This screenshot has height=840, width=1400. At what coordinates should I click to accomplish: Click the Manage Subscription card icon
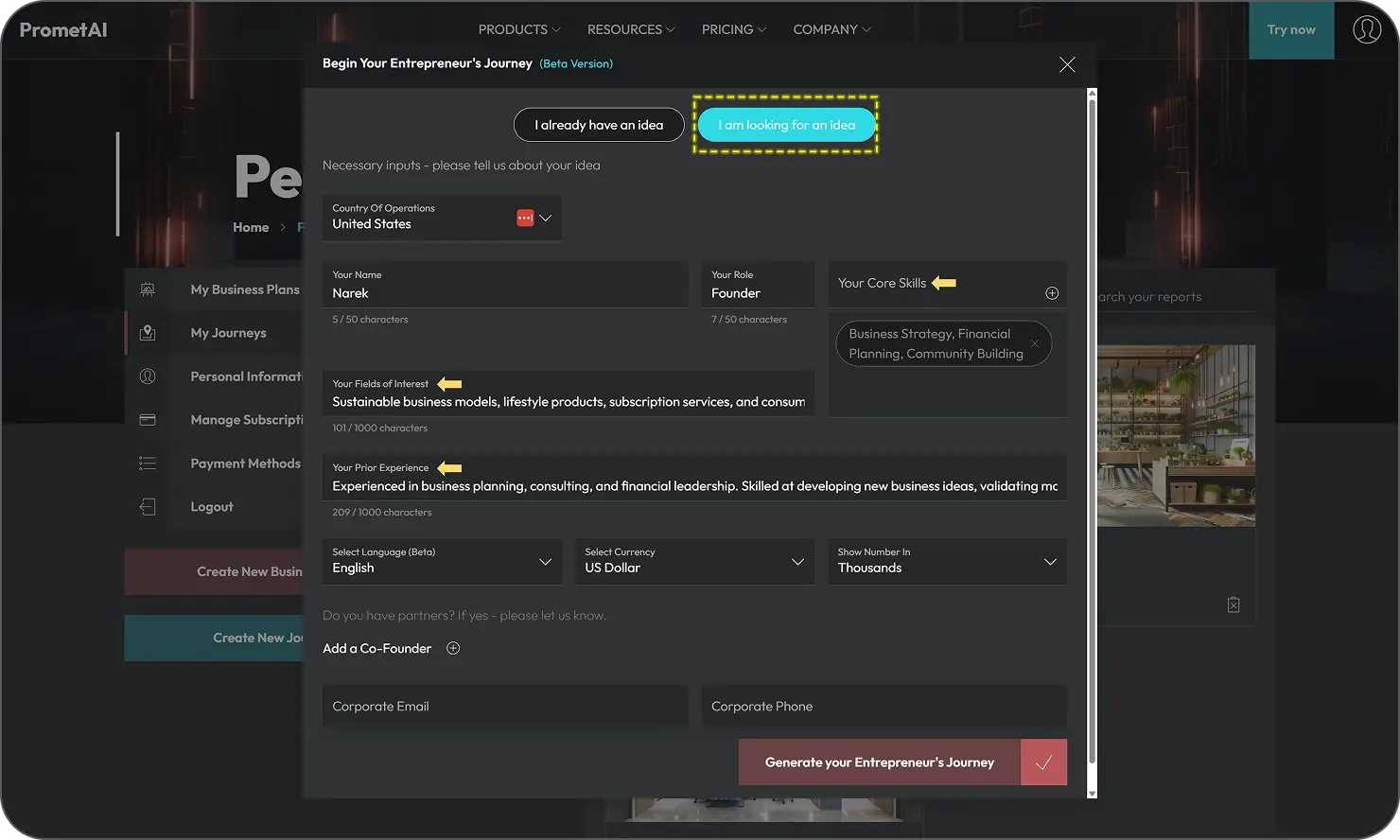[148, 420]
